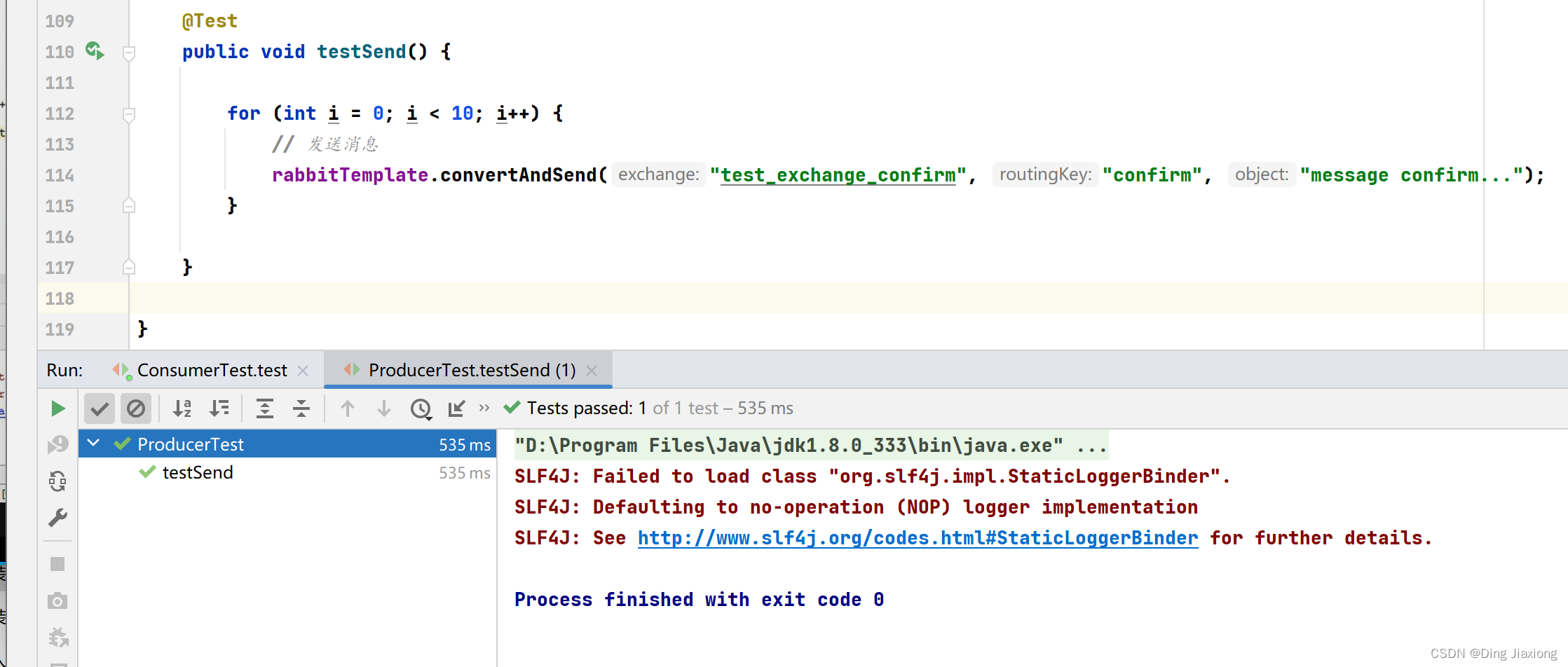1568x667 pixels.
Task: Click the run test gutter icon for testSend
Action: coord(95,51)
